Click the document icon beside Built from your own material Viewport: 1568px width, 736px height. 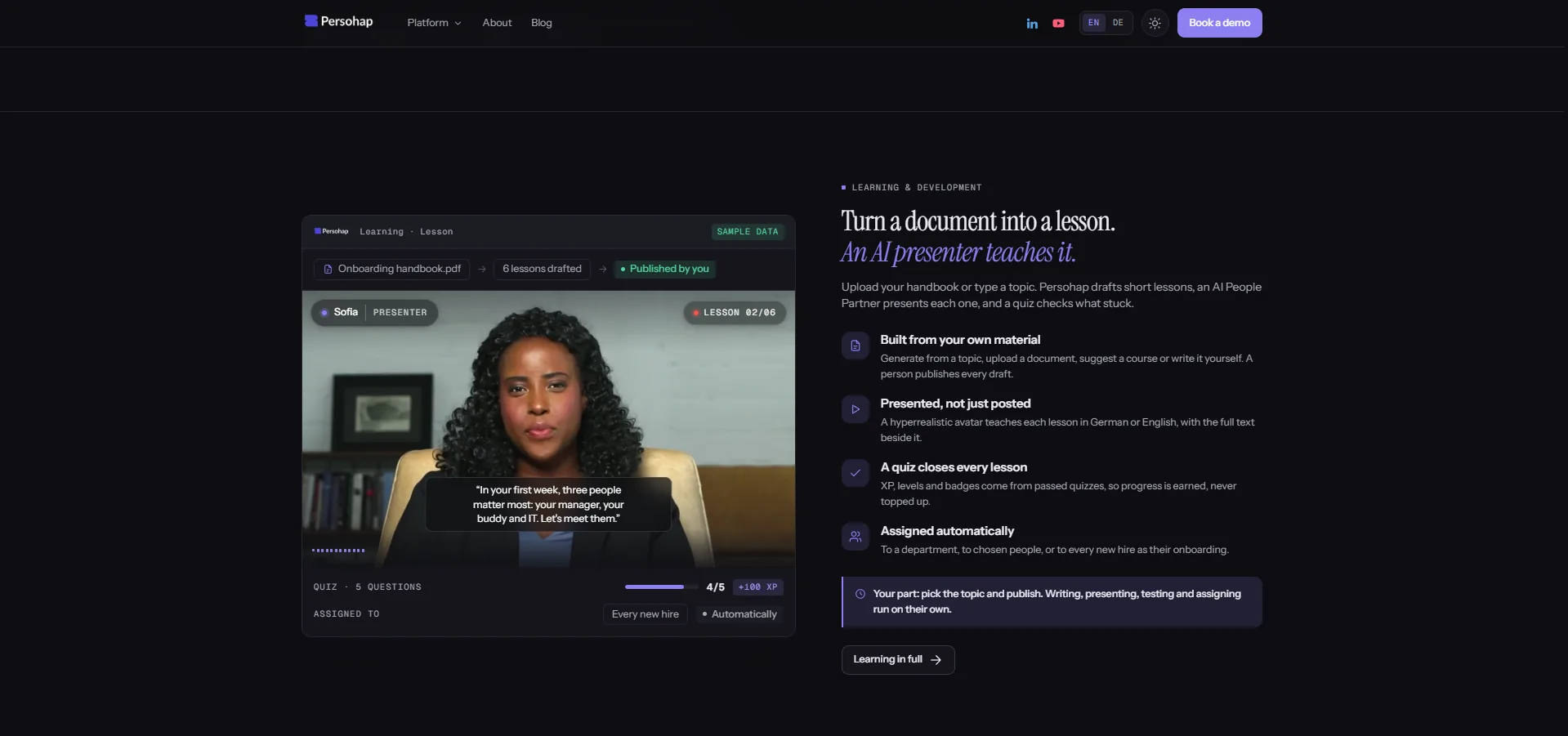point(855,346)
